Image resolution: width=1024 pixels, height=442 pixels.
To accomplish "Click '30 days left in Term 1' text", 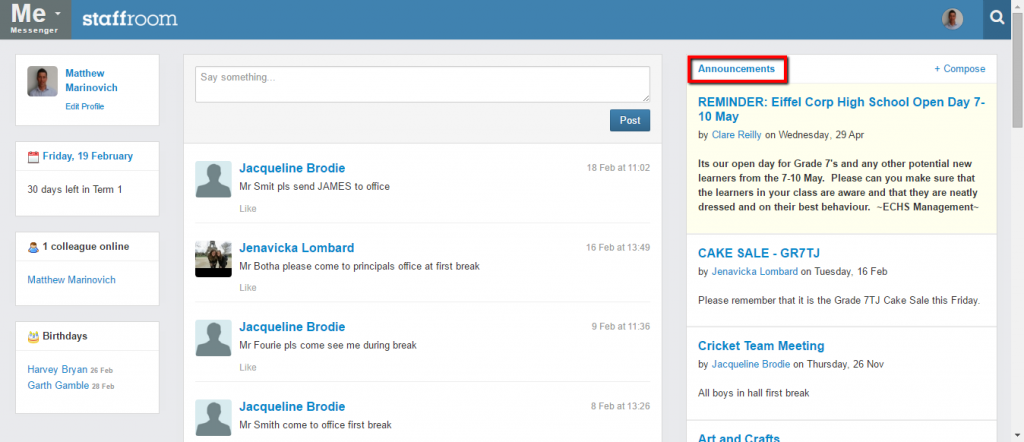I will coord(74,189).
